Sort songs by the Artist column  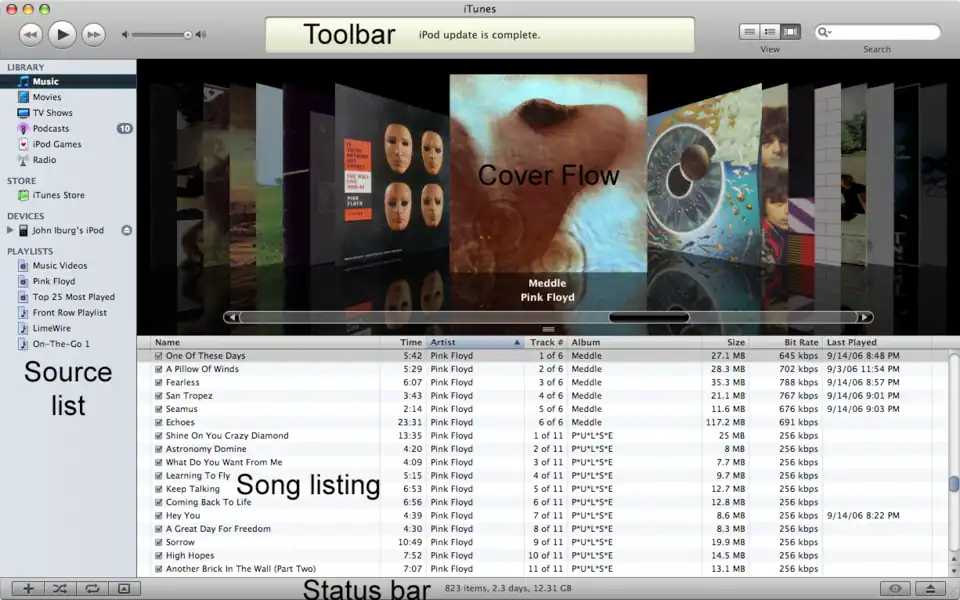coord(470,342)
